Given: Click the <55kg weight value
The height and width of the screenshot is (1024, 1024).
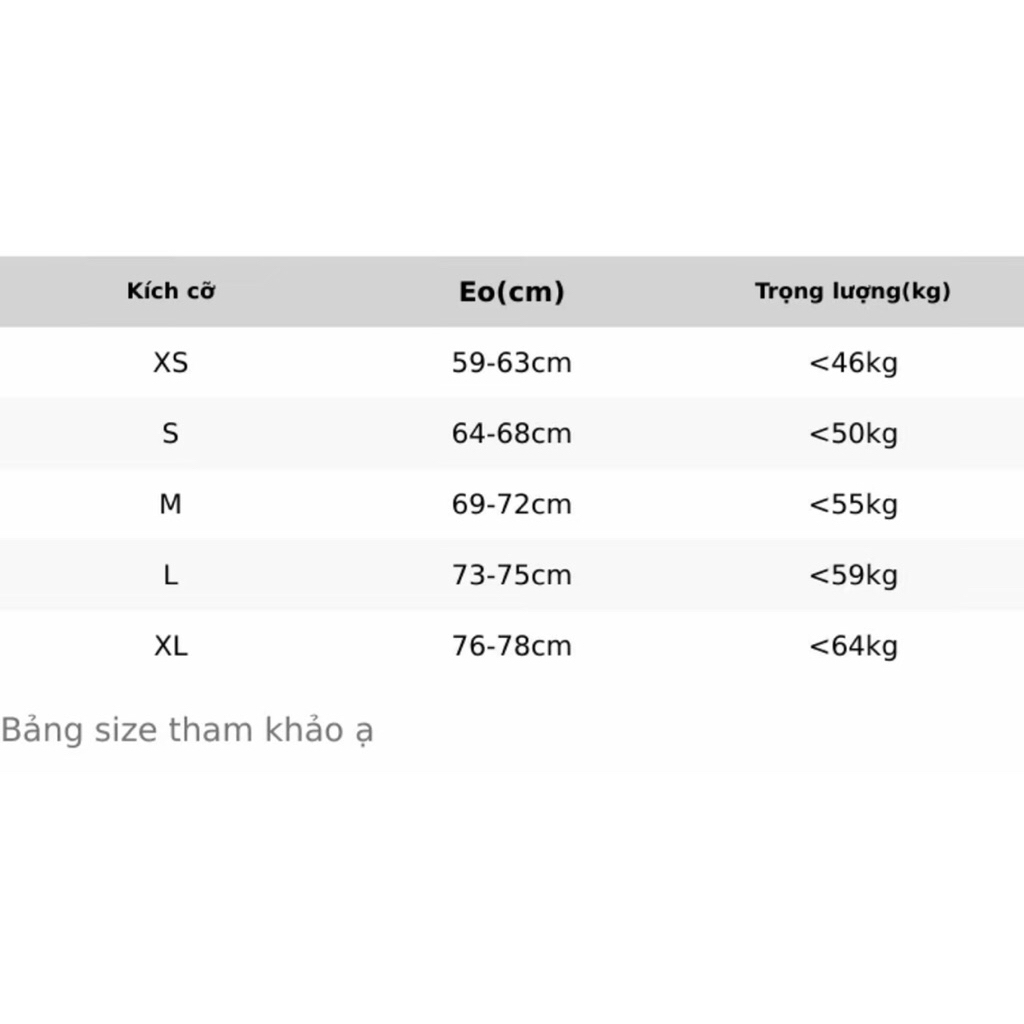Looking at the screenshot, I should pos(853,505).
